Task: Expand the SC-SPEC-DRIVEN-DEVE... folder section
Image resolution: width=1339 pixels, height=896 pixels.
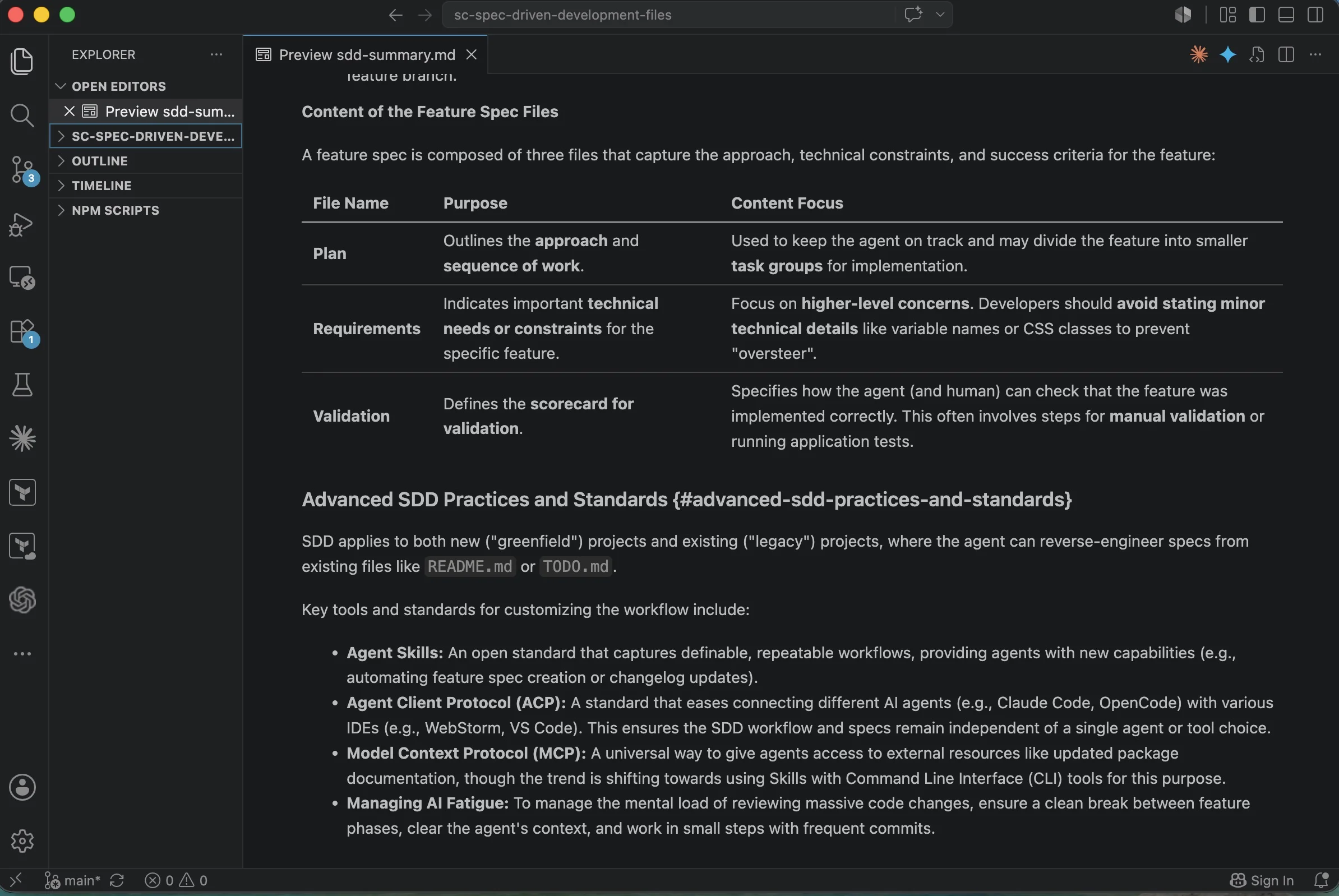Action: (x=146, y=136)
